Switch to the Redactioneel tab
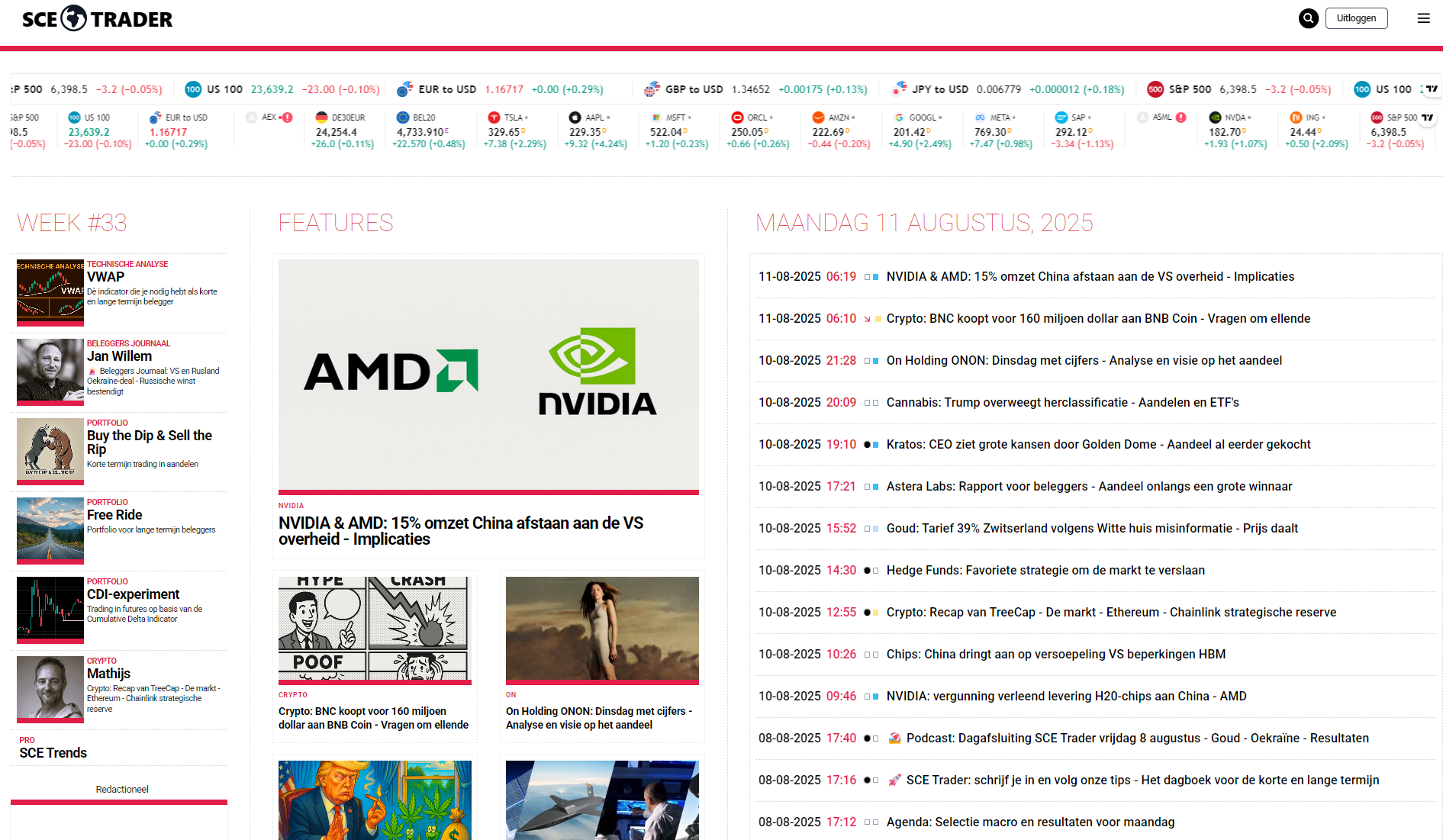 122,790
